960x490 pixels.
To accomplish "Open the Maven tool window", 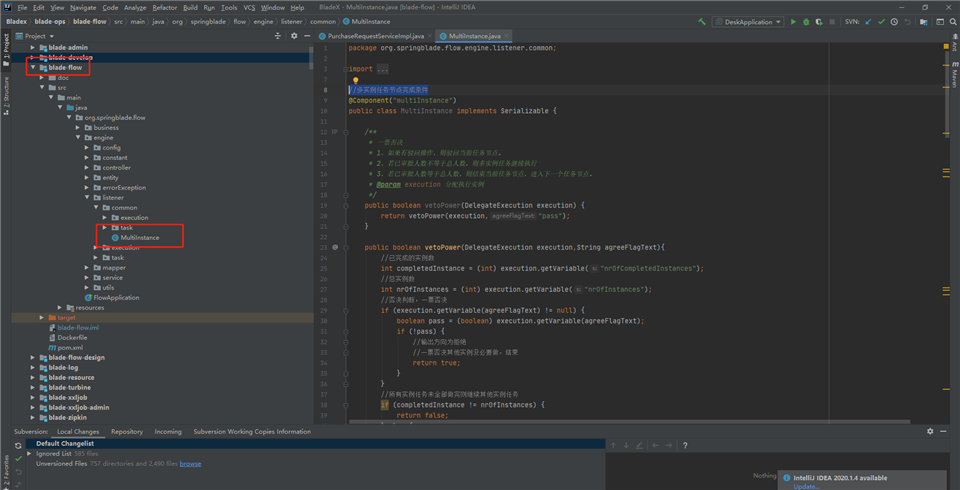I will 954,74.
